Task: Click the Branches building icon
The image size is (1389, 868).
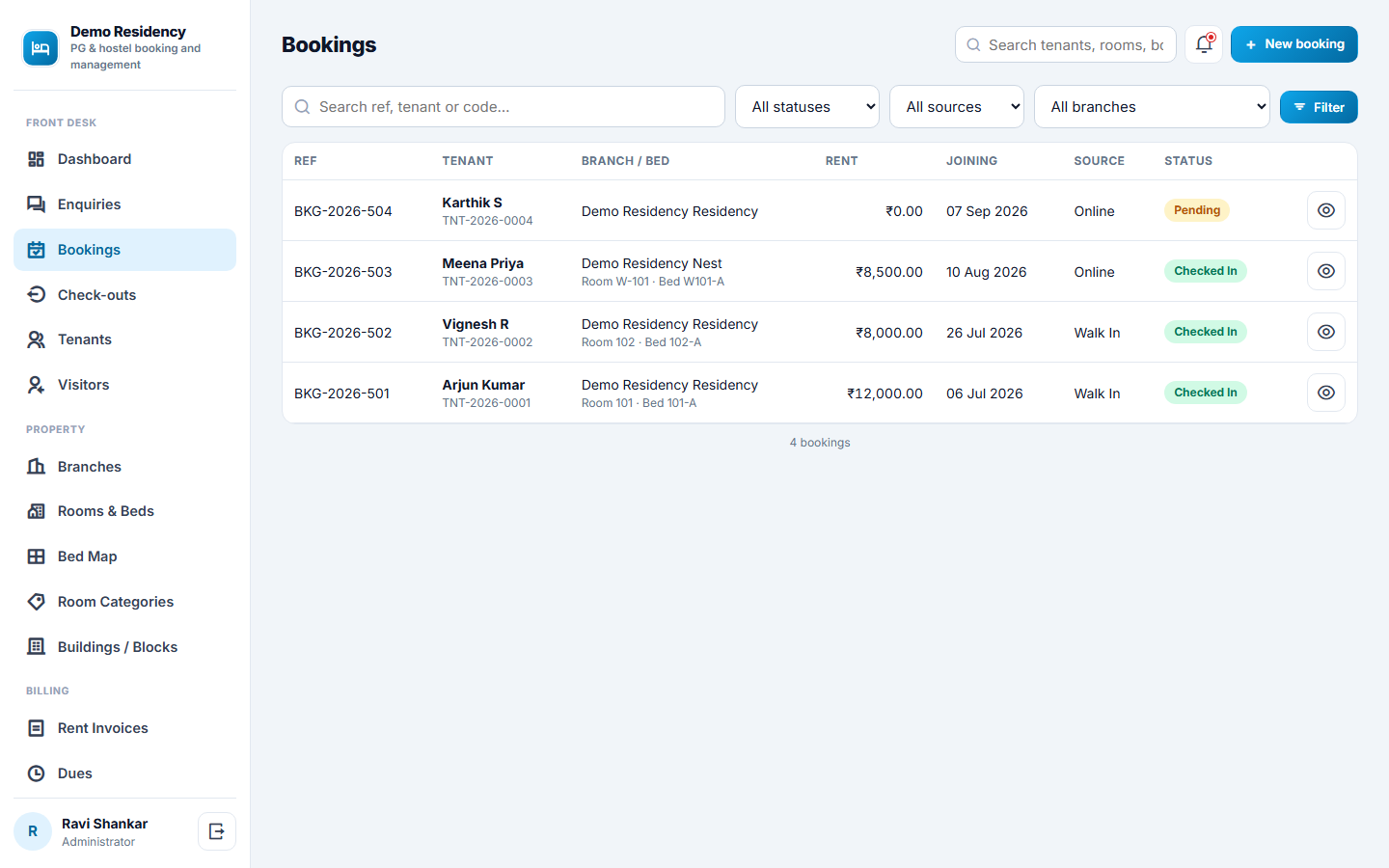Action: point(37,467)
